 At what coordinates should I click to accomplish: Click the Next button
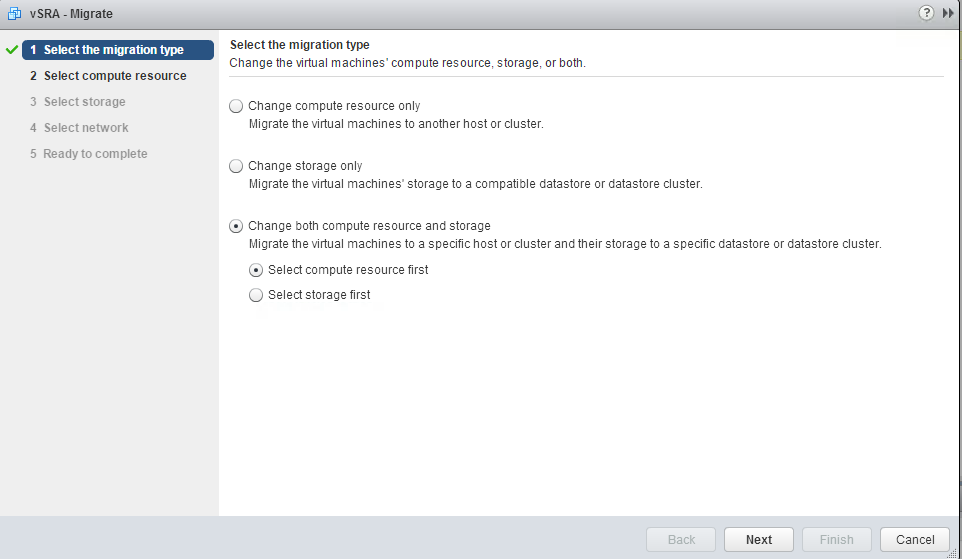pyautogui.click(x=759, y=539)
